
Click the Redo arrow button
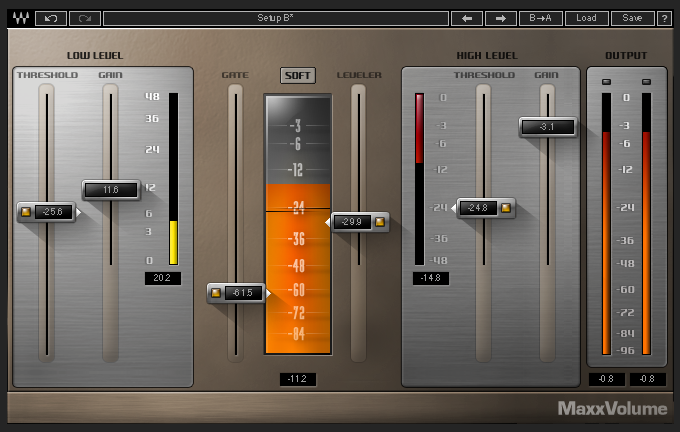84,18
